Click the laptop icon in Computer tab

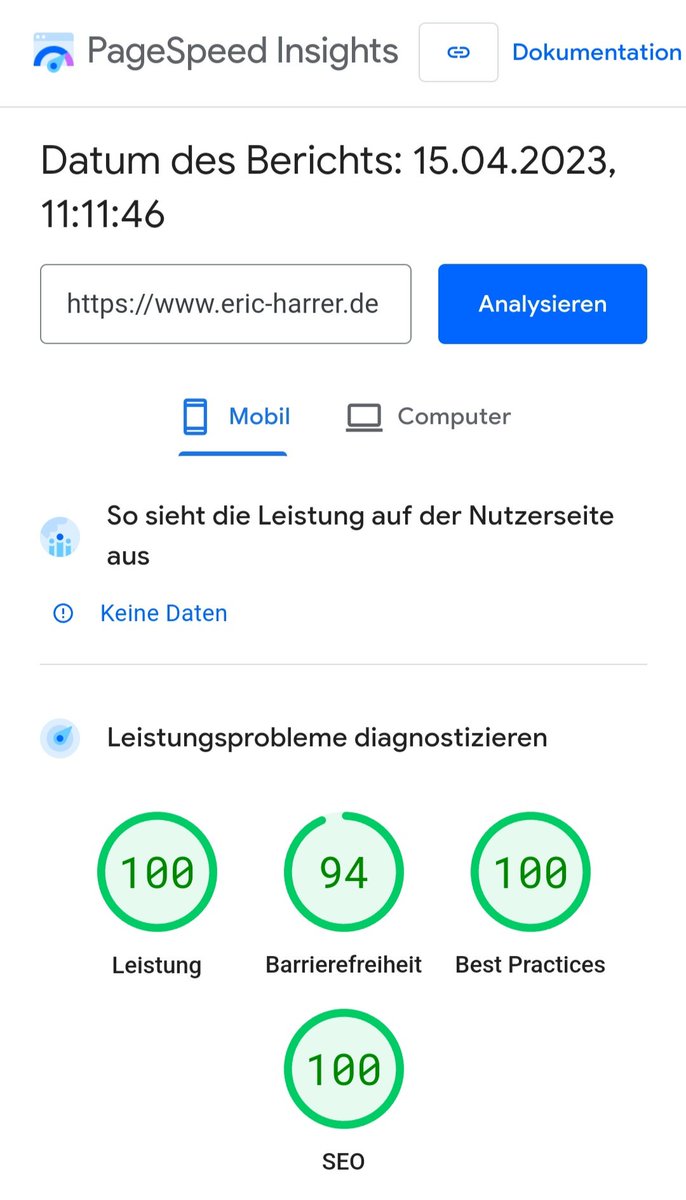pos(364,418)
